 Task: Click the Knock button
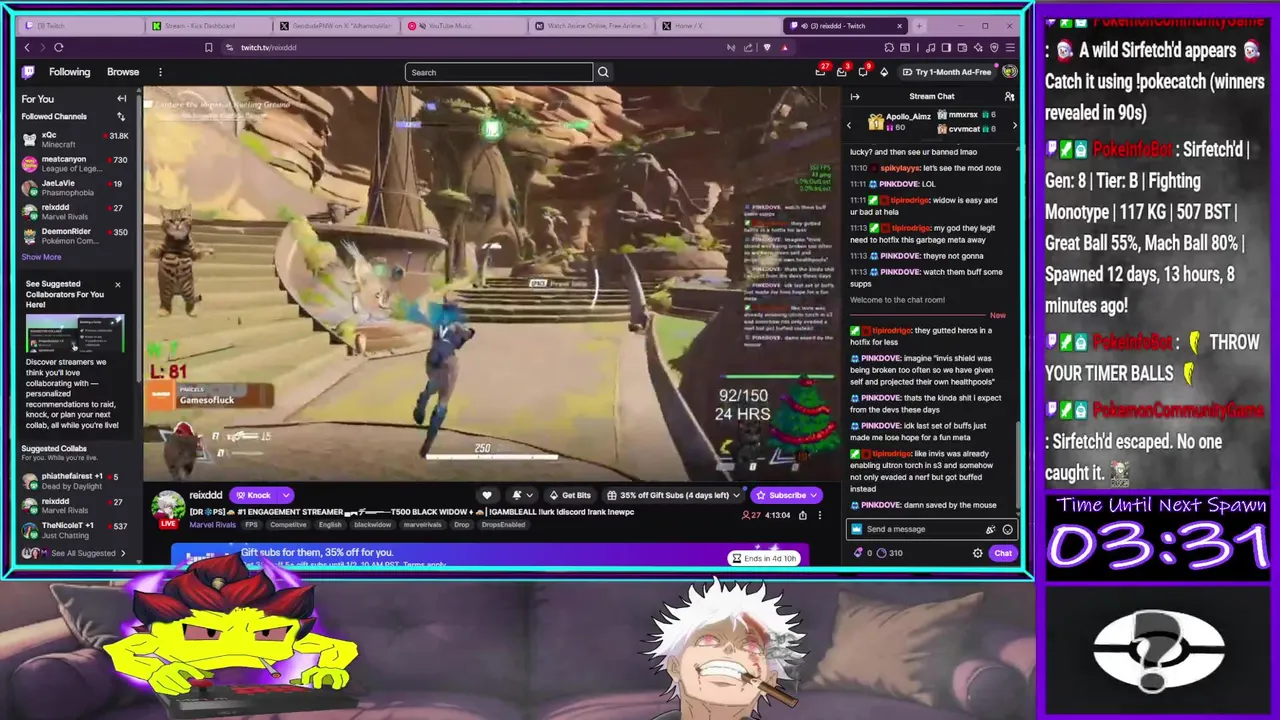click(253, 495)
